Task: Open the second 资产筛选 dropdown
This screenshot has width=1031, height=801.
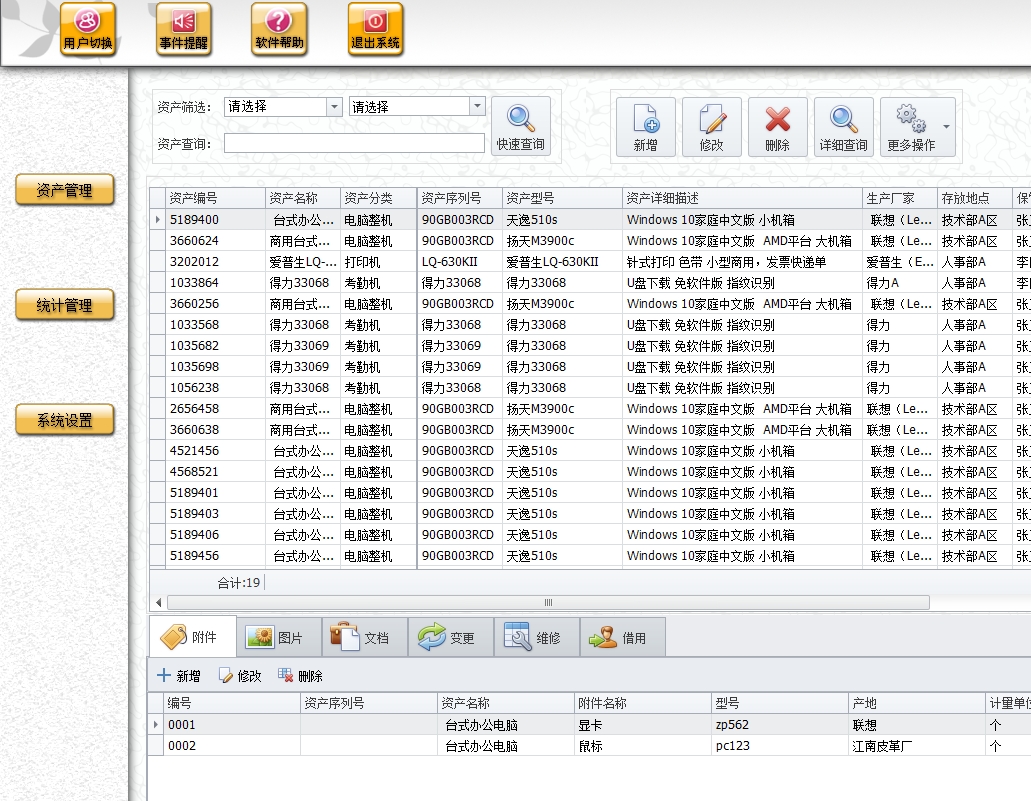Action: (x=476, y=107)
